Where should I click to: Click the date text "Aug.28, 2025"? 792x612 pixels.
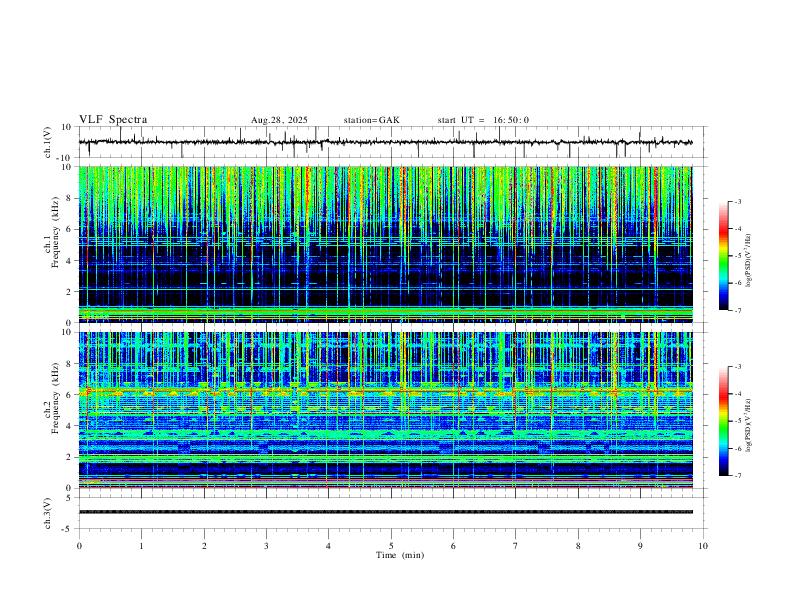pos(279,120)
